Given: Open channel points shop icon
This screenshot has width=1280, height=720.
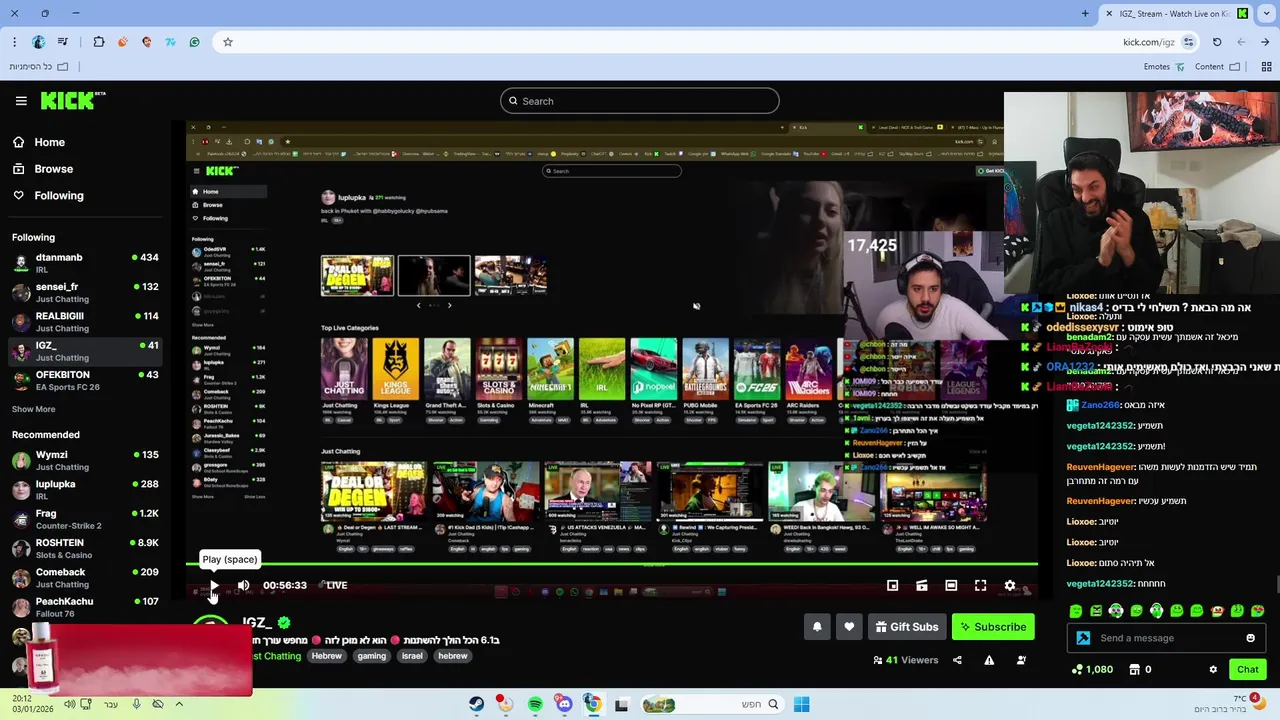Looking at the screenshot, I should click(x=1135, y=669).
